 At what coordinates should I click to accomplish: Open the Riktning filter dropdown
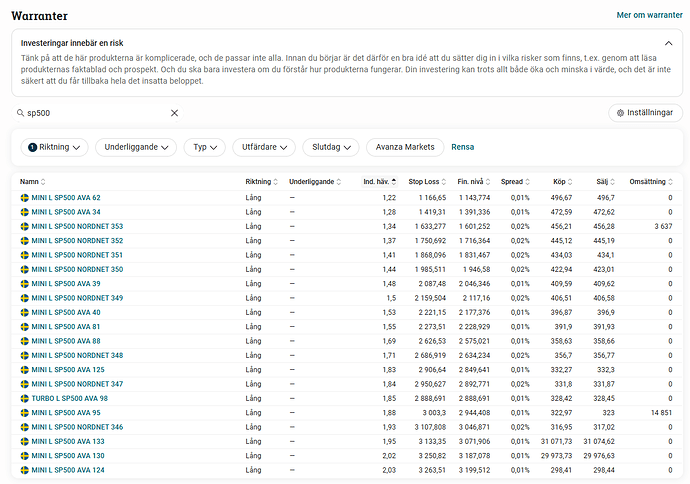coord(54,147)
